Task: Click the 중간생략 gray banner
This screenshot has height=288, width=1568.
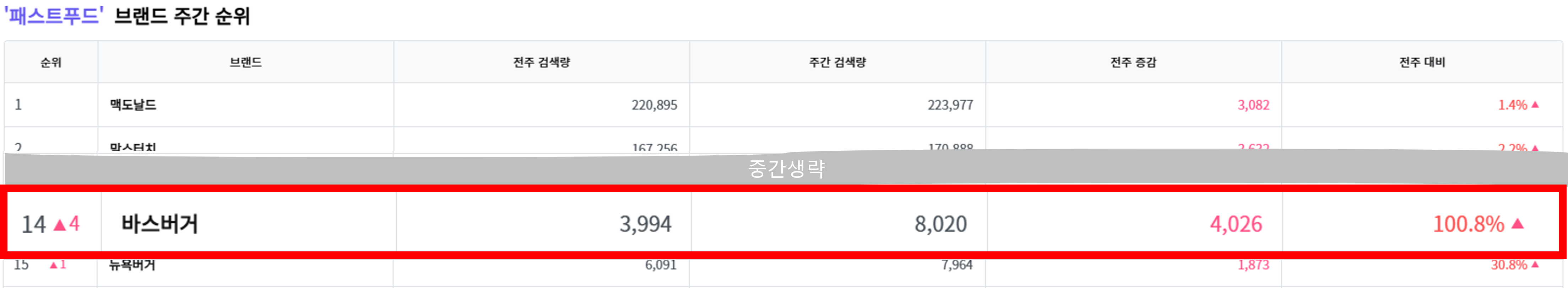Action: point(786,168)
